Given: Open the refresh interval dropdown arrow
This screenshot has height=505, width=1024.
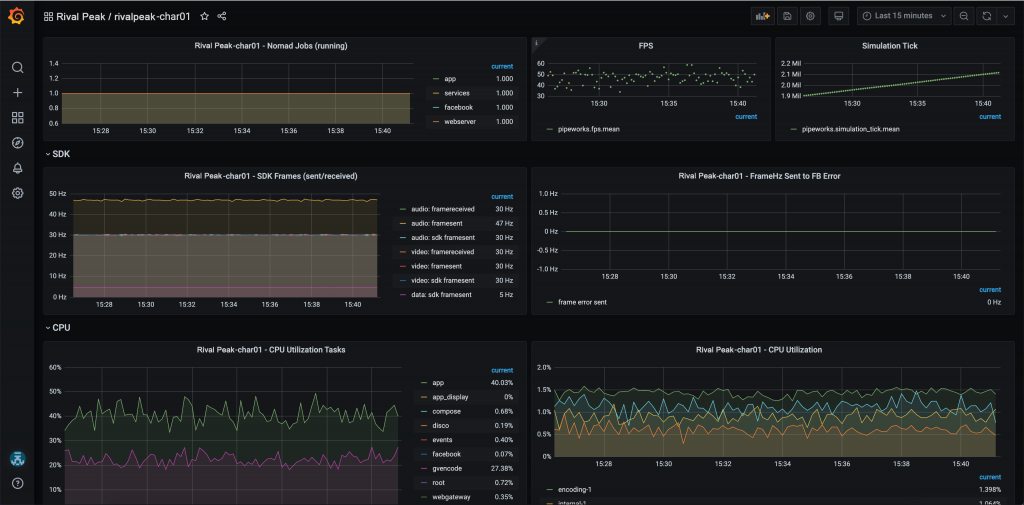Looking at the screenshot, I should point(1004,16).
